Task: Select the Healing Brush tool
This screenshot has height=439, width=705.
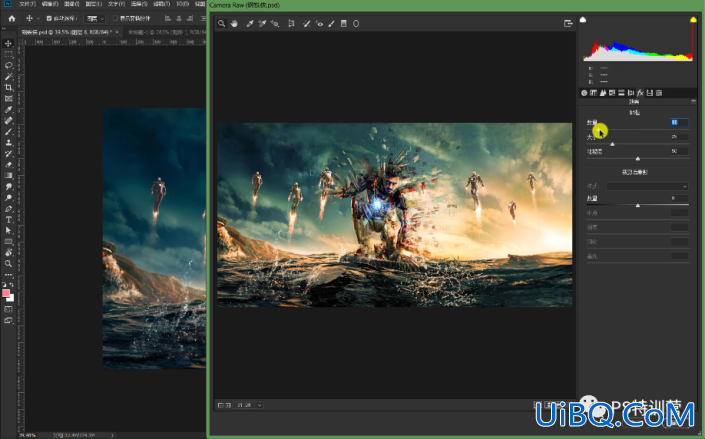Action: [x=9, y=121]
